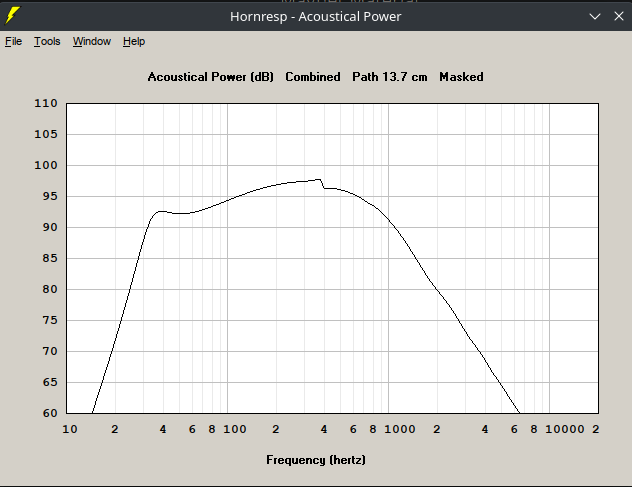Open the File menu

pyautogui.click(x=13, y=42)
